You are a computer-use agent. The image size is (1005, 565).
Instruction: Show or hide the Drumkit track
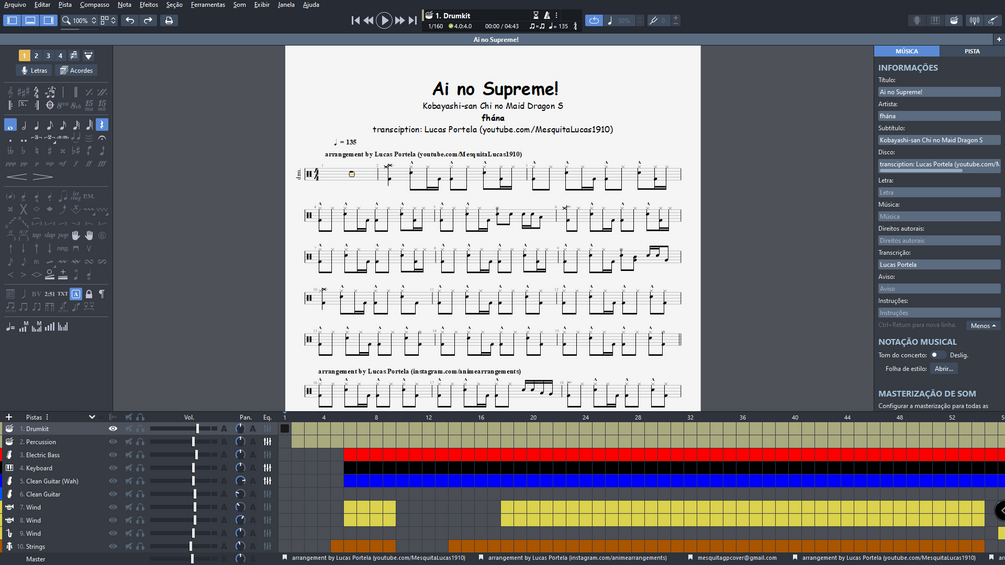coord(113,429)
